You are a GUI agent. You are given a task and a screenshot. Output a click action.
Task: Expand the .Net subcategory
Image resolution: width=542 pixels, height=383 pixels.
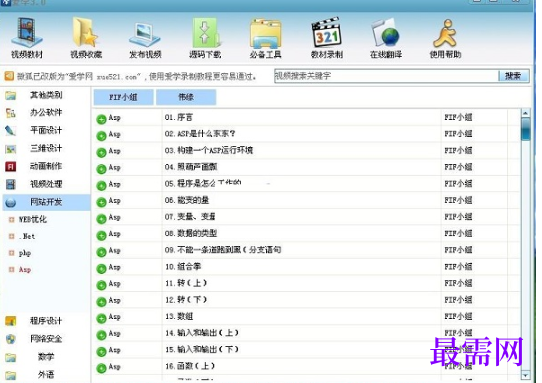[x=11, y=236]
